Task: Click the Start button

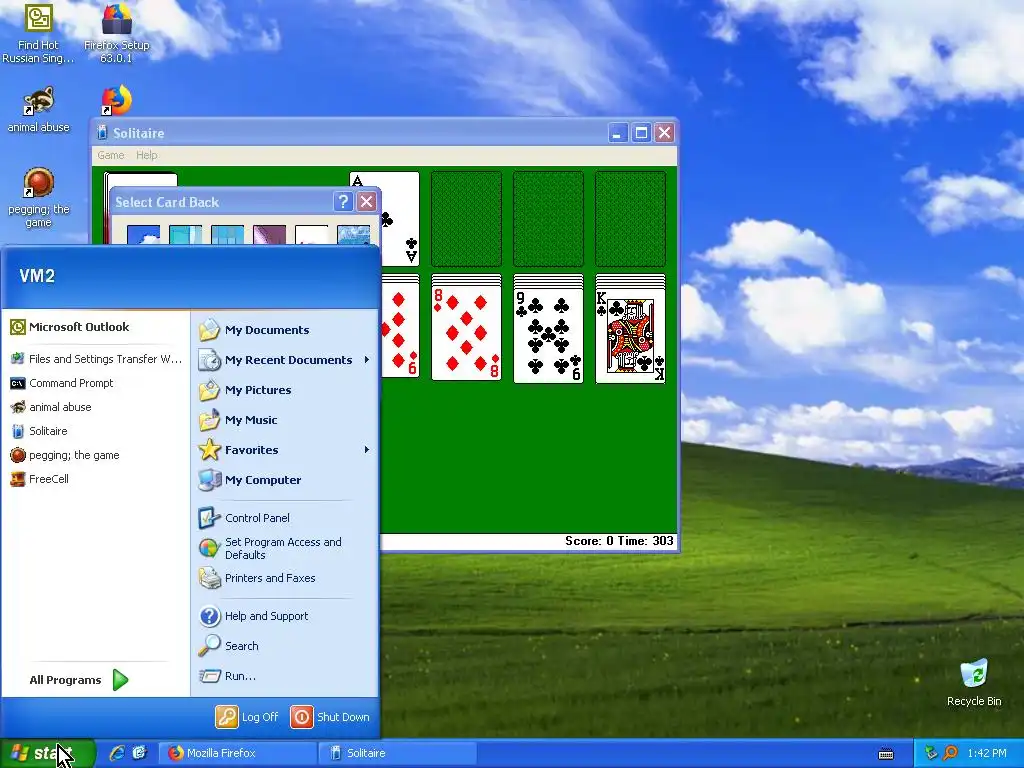Action: [47, 753]
